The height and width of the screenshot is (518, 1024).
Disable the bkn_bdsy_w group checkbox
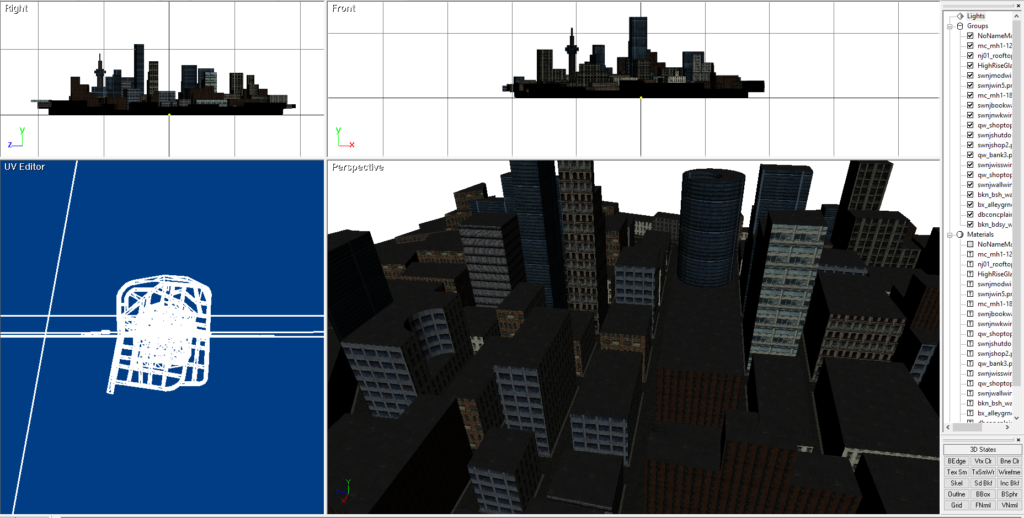(970, 224)
